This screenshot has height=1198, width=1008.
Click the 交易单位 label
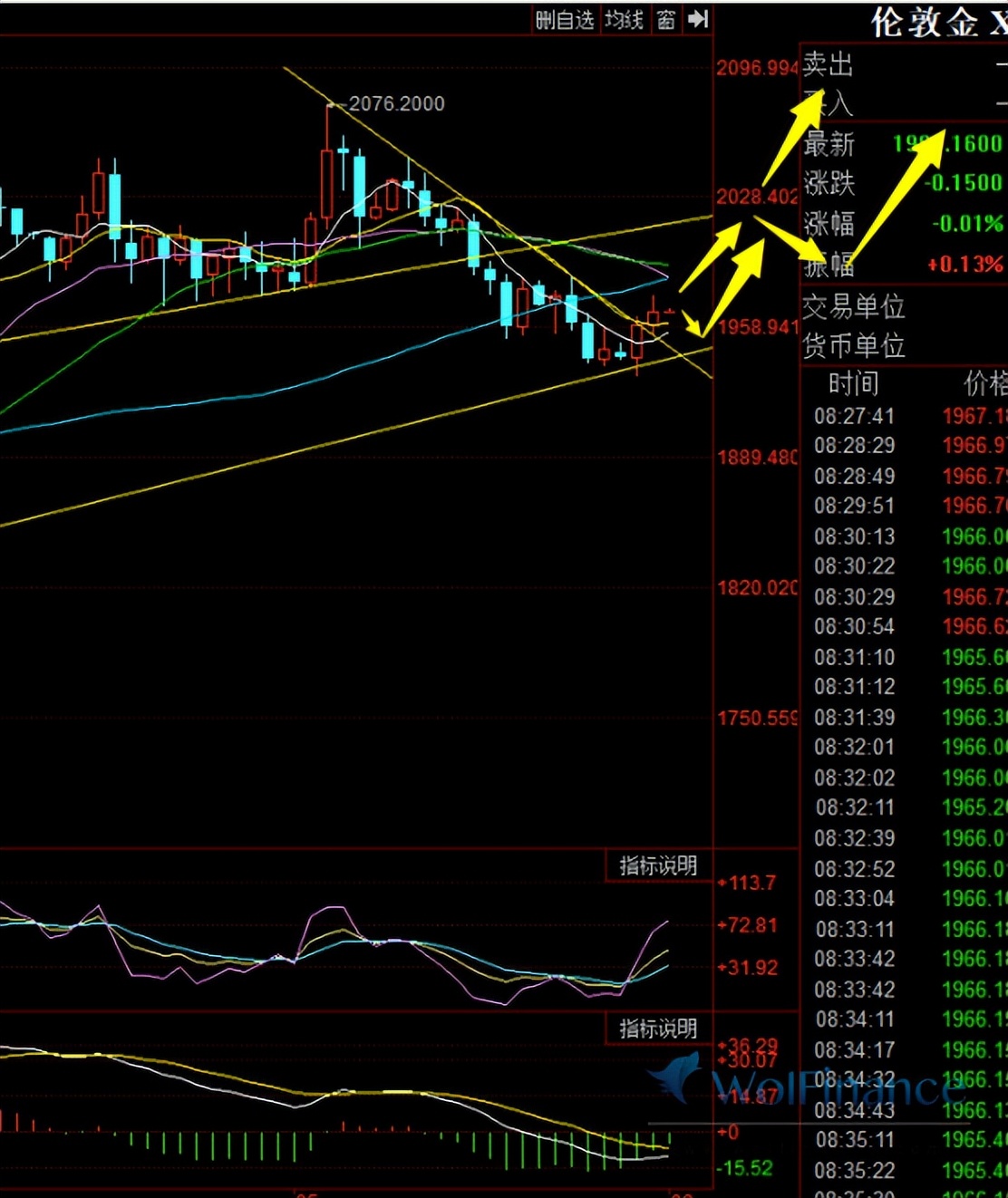coord(853,306)
